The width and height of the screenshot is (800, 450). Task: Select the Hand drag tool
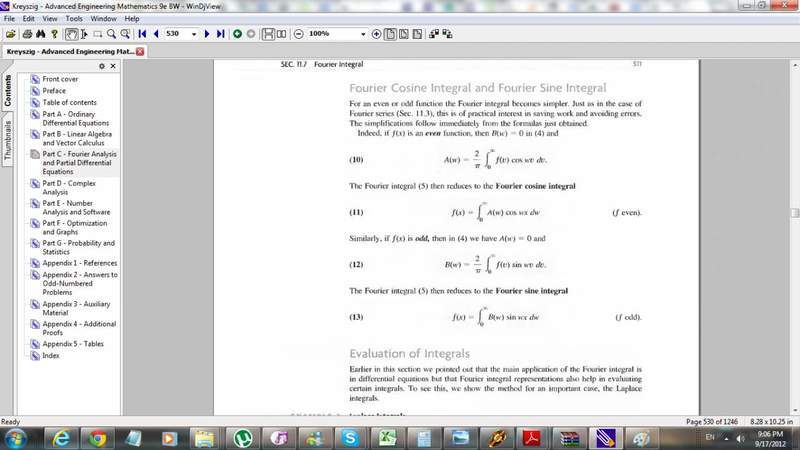pyautogui.click(x=71, y=34)
